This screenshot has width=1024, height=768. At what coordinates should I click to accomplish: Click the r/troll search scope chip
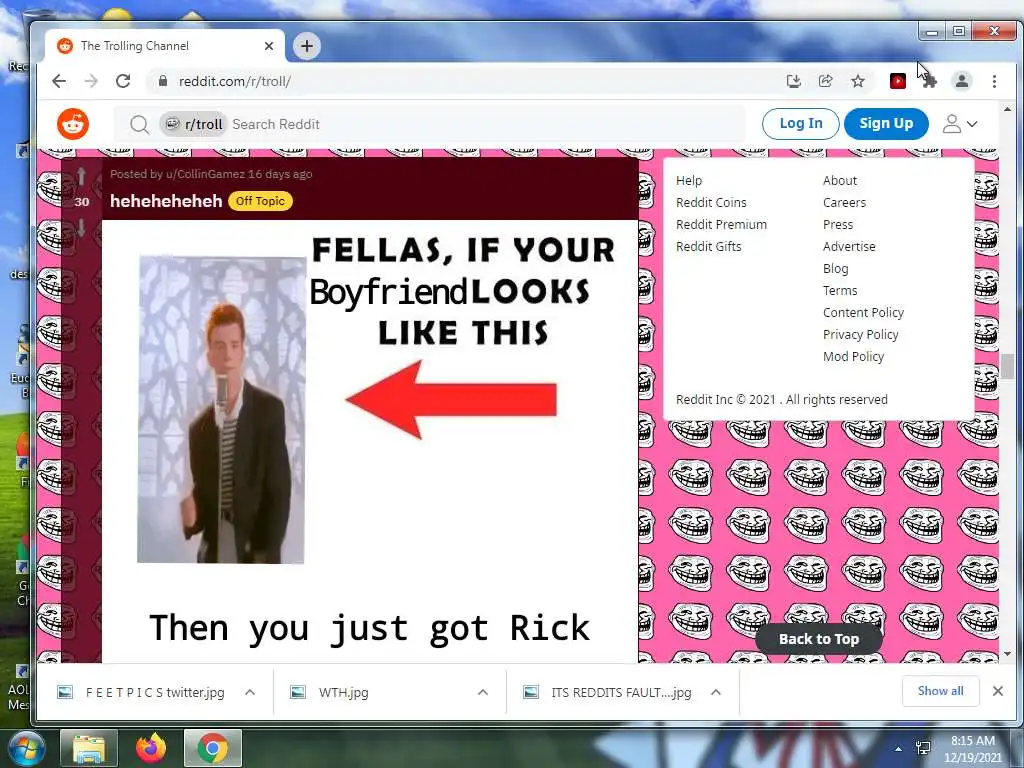pos(193,124)
